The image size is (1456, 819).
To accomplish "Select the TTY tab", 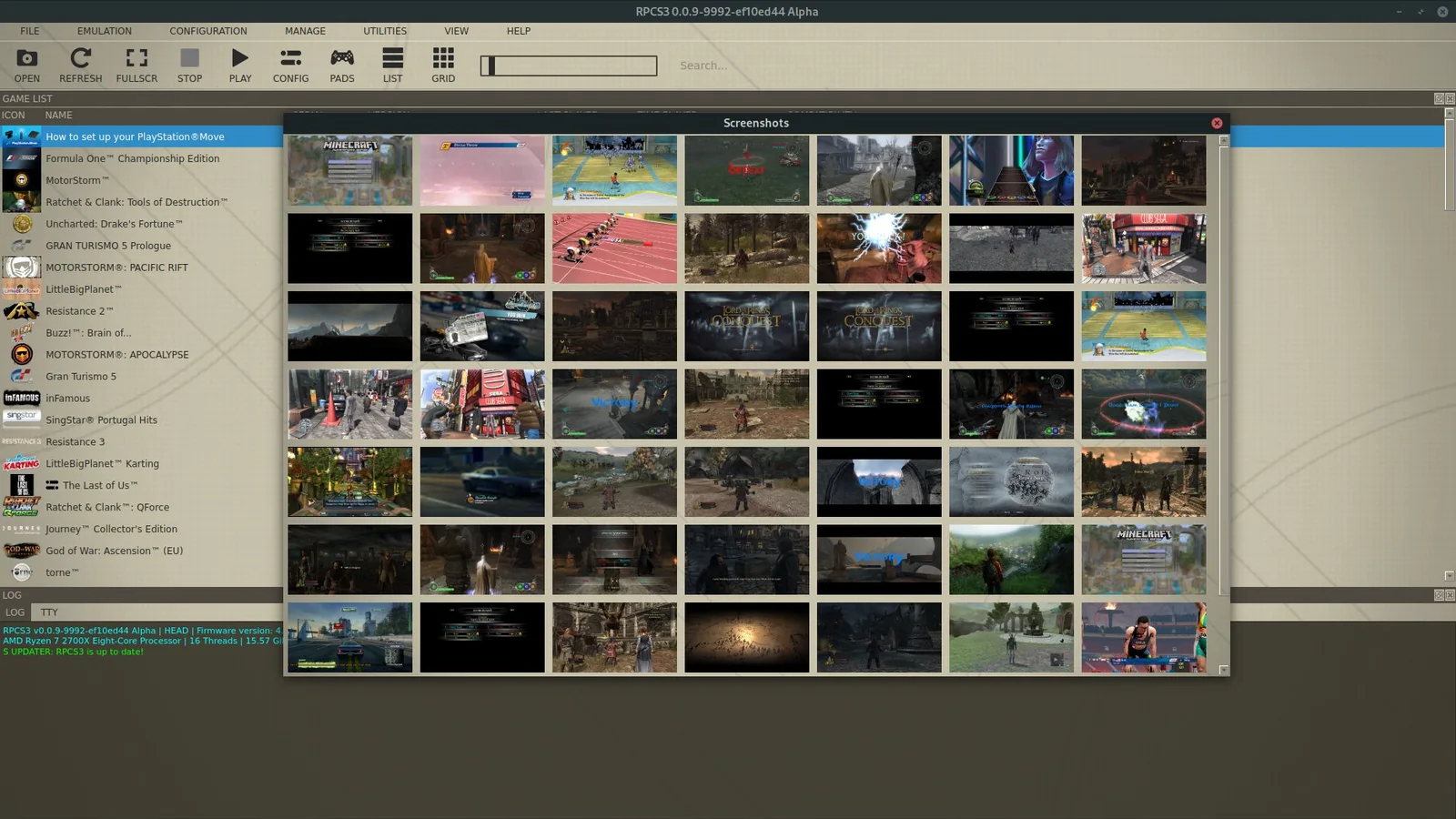I will [x=49, y=612].
